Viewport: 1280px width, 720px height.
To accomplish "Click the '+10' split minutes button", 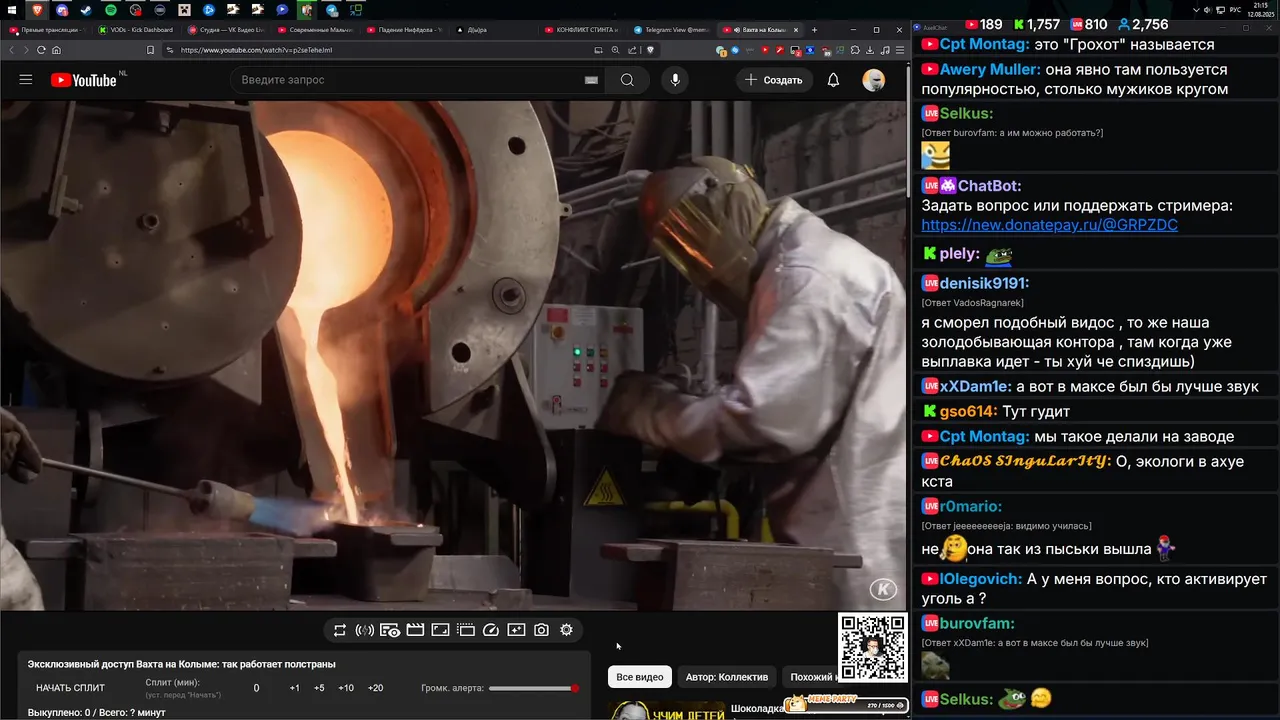I will [x=346, y=688].
